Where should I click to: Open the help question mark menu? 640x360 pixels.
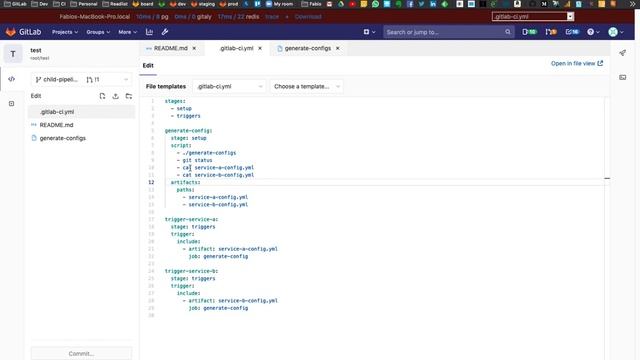593,32
